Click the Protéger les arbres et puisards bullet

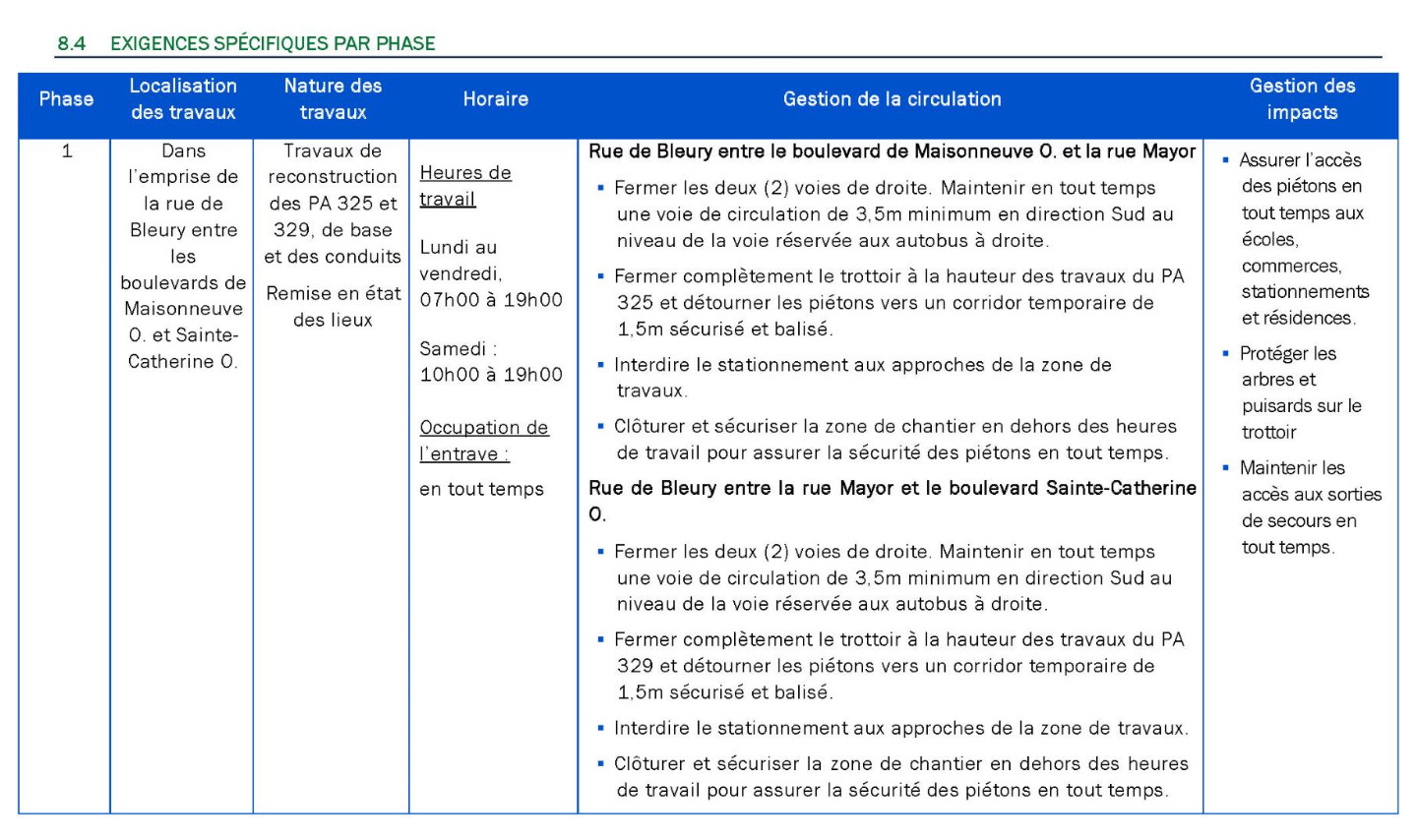point(1300,392)
